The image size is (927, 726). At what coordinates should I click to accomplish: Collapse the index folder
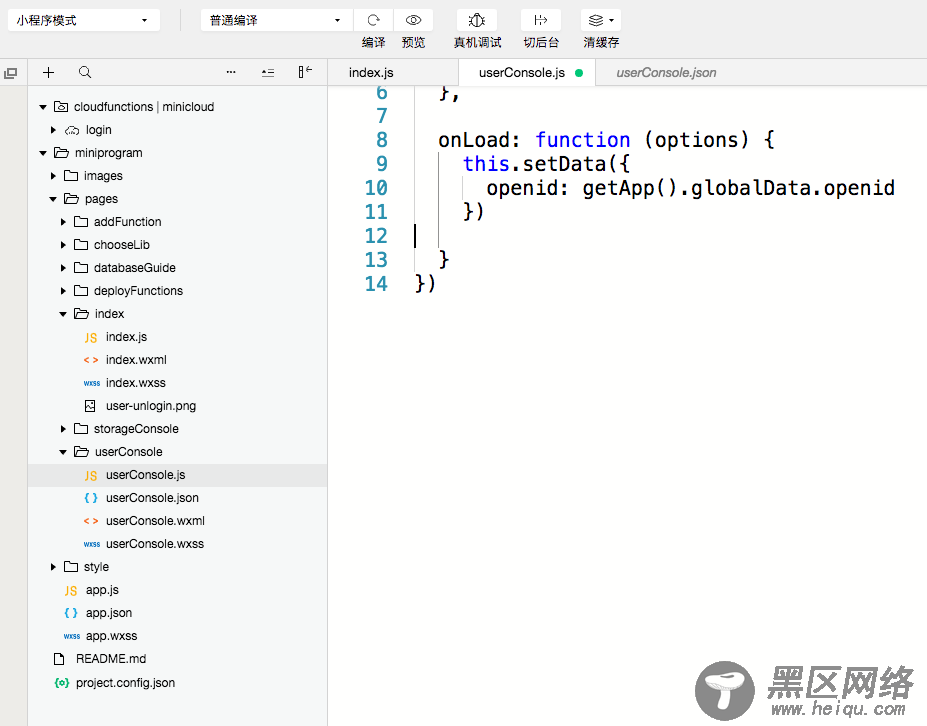pyautogui.click(x=63, y=315)
